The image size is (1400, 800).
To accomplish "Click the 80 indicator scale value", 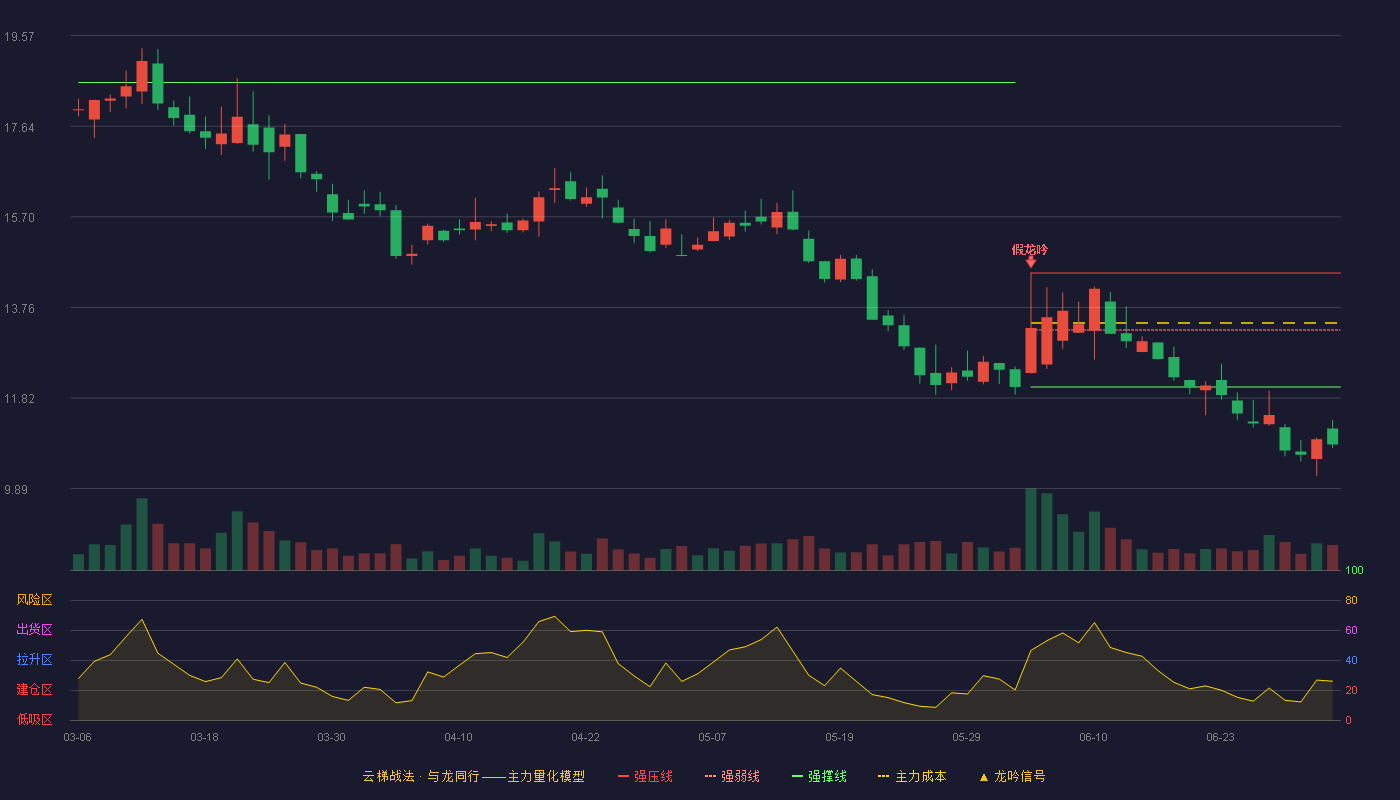I will click(x=1351, y=600).
